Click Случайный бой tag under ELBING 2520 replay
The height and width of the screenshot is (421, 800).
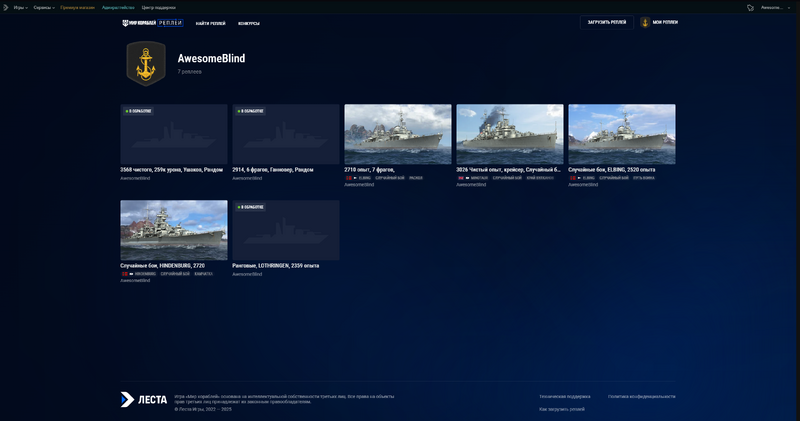click(614, 178)
